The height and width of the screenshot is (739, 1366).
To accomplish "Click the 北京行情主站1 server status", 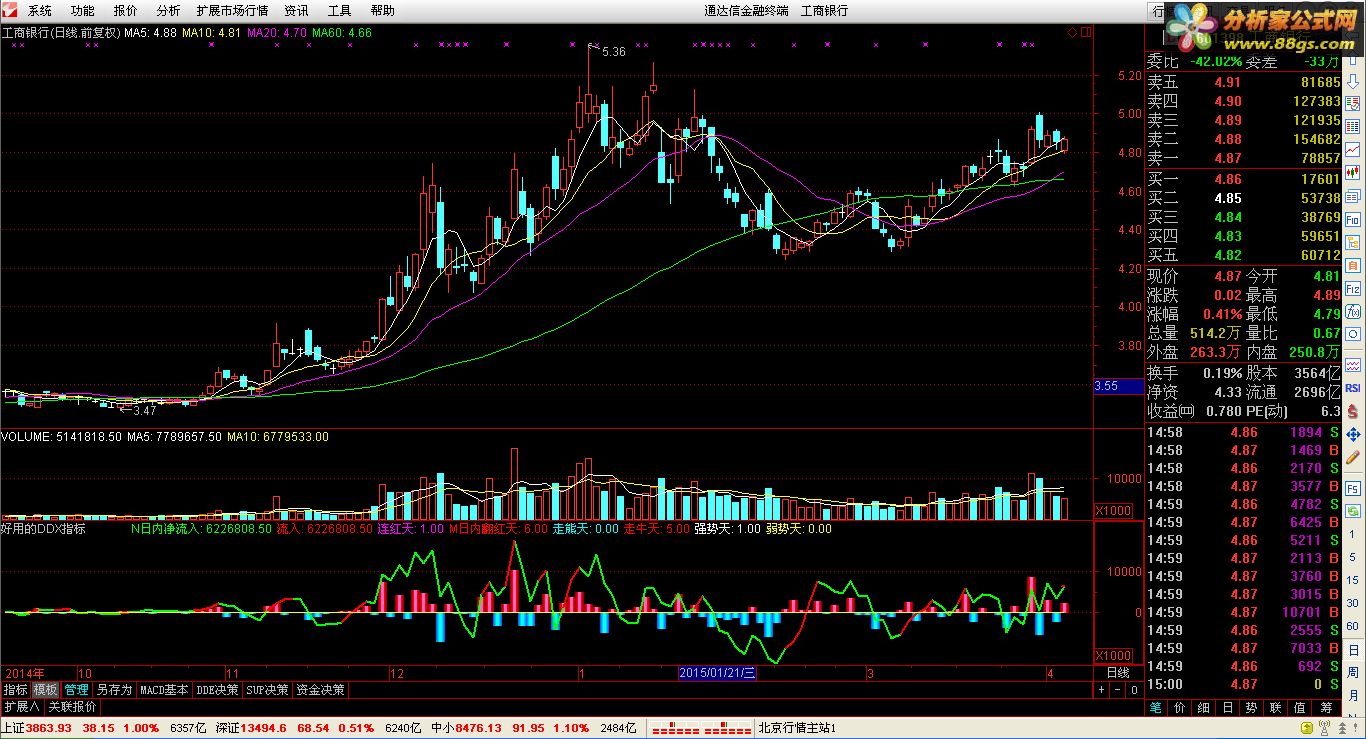I will click(796, 728).
